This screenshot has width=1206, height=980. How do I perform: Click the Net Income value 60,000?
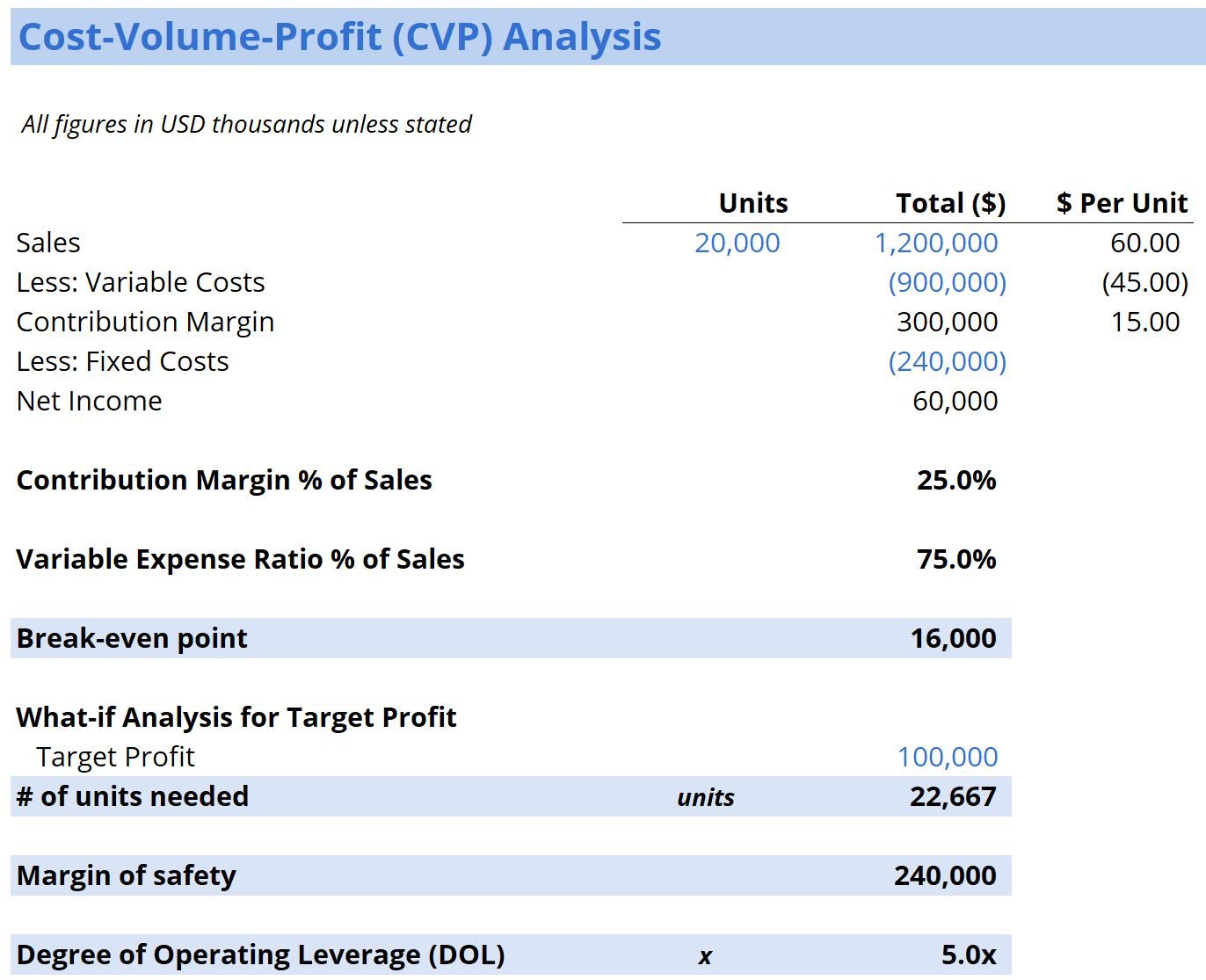955,401
